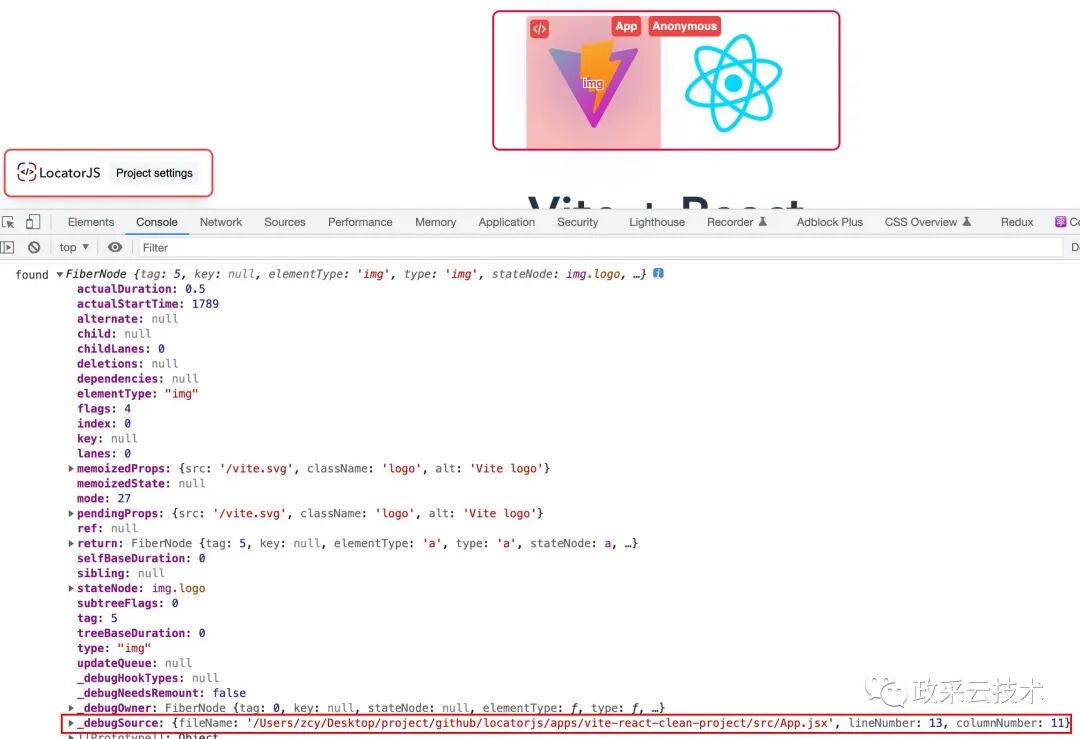The image size is (1080, 739).
Task: Show the console sidebar icon
Action: coord(8,247)
